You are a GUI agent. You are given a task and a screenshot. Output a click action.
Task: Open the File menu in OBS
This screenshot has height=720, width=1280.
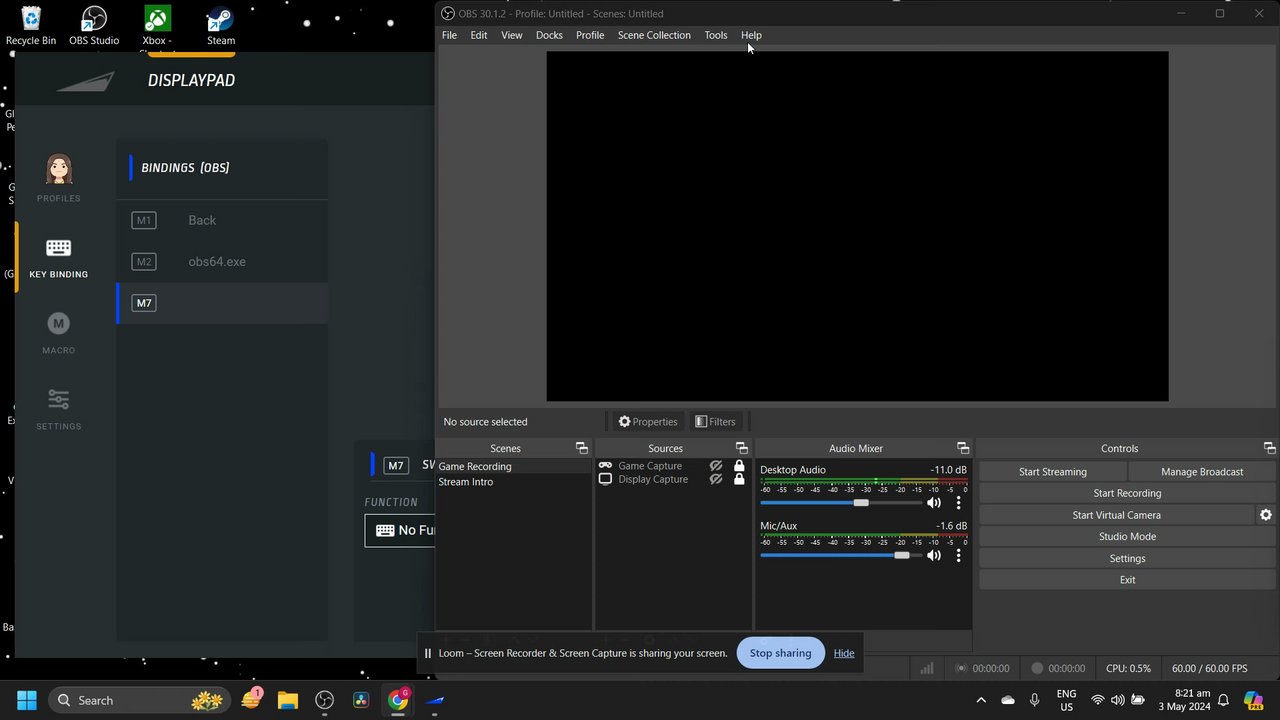click(449, 35)
